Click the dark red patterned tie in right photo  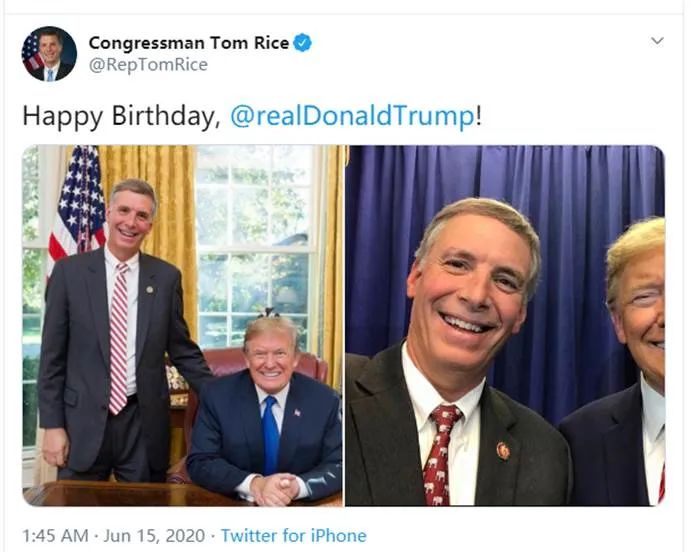[x=438, y=455]
